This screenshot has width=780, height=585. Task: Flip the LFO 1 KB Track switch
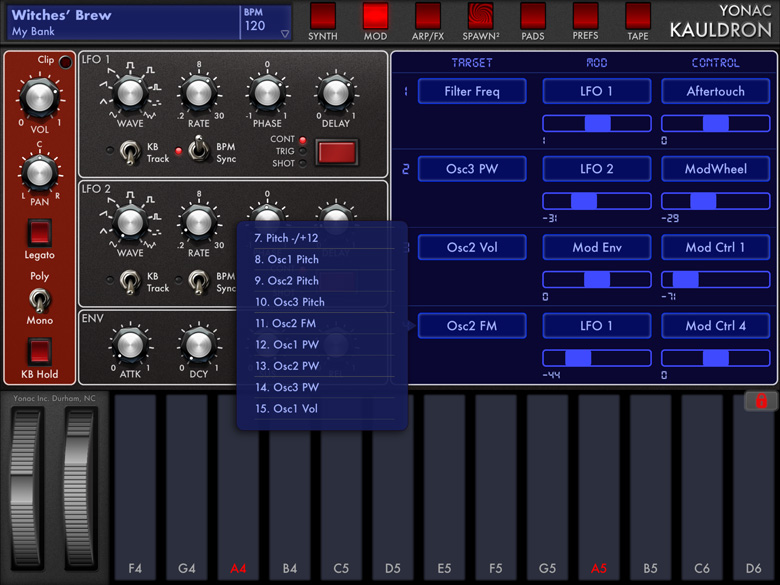(130, 152)
